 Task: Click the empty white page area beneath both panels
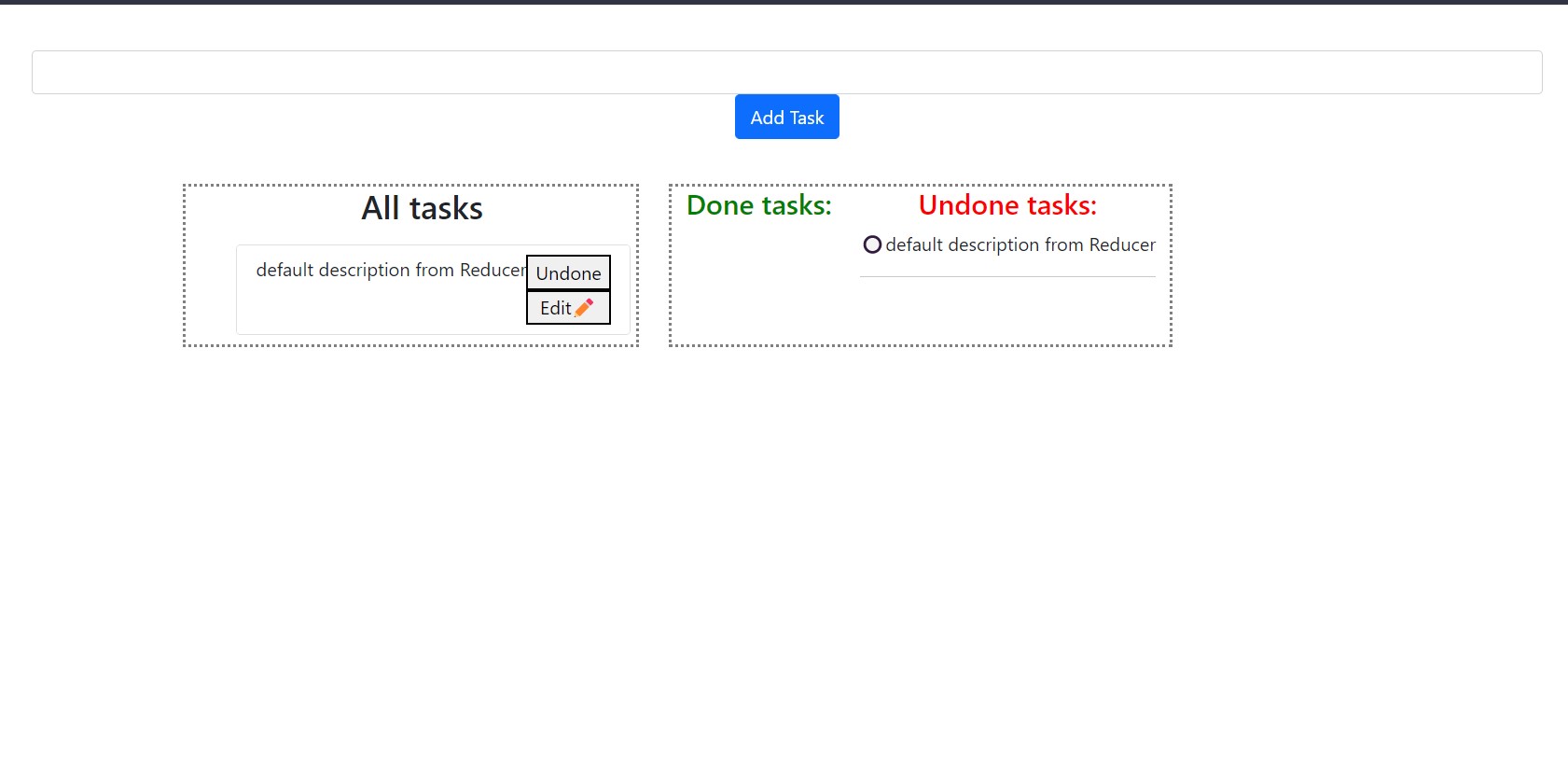tap(784, 560)
